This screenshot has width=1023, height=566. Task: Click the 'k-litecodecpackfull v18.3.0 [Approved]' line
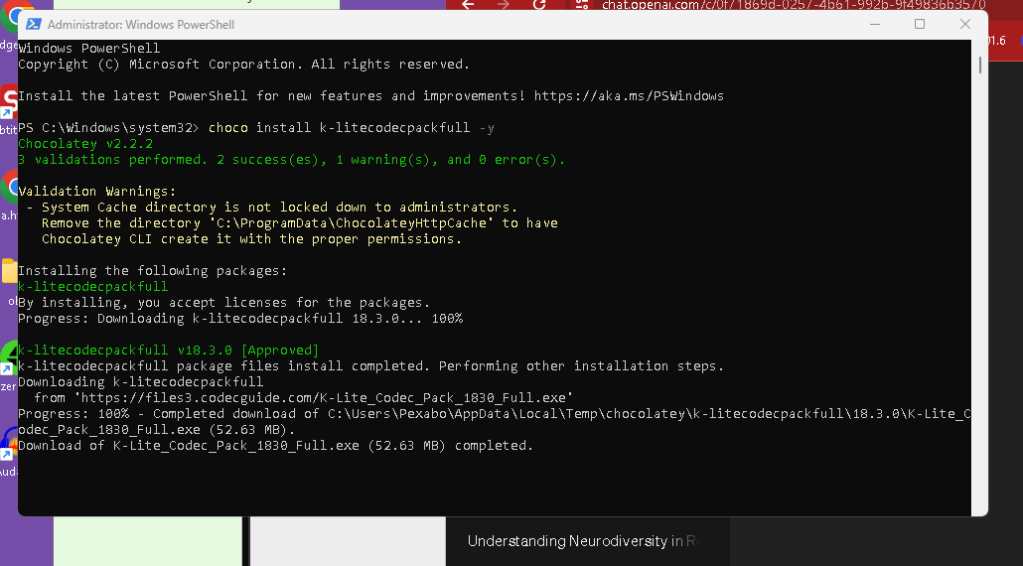[x=168, y=350]
